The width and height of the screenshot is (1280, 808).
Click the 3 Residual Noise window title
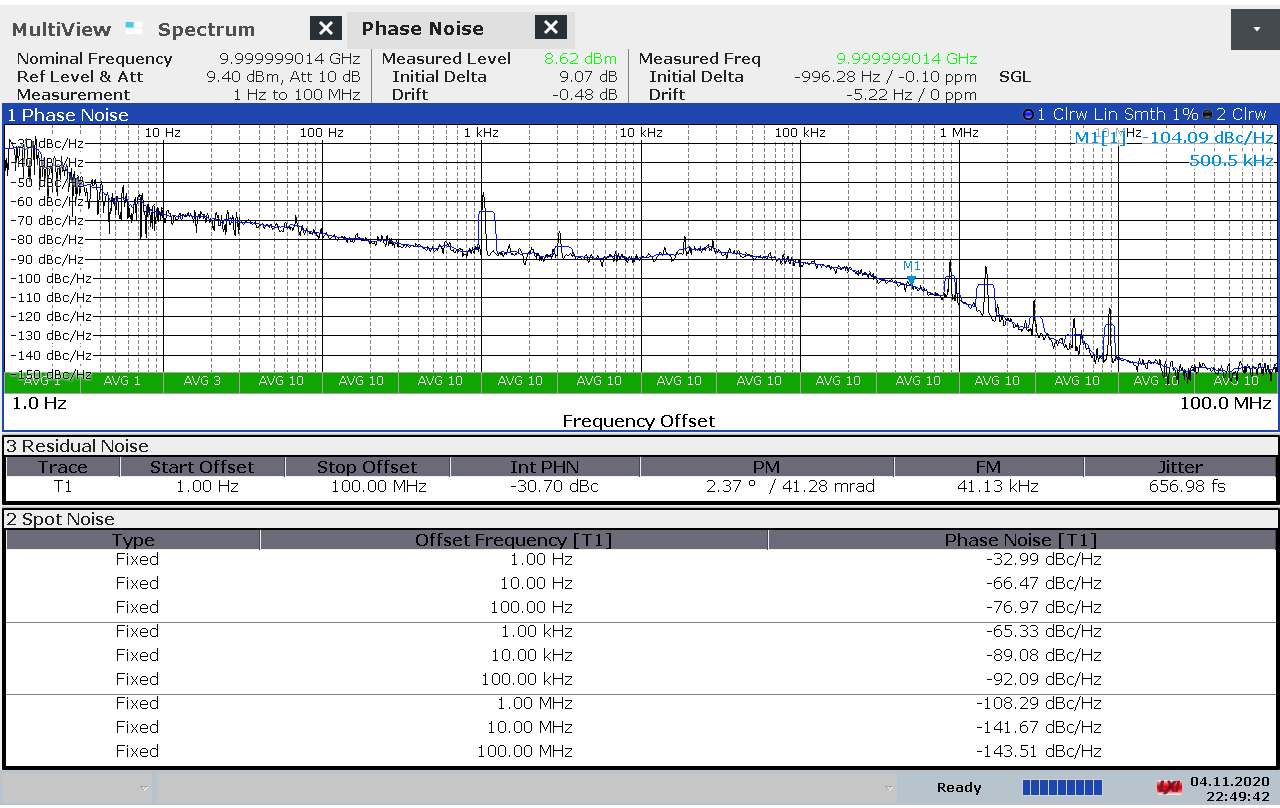78,446
